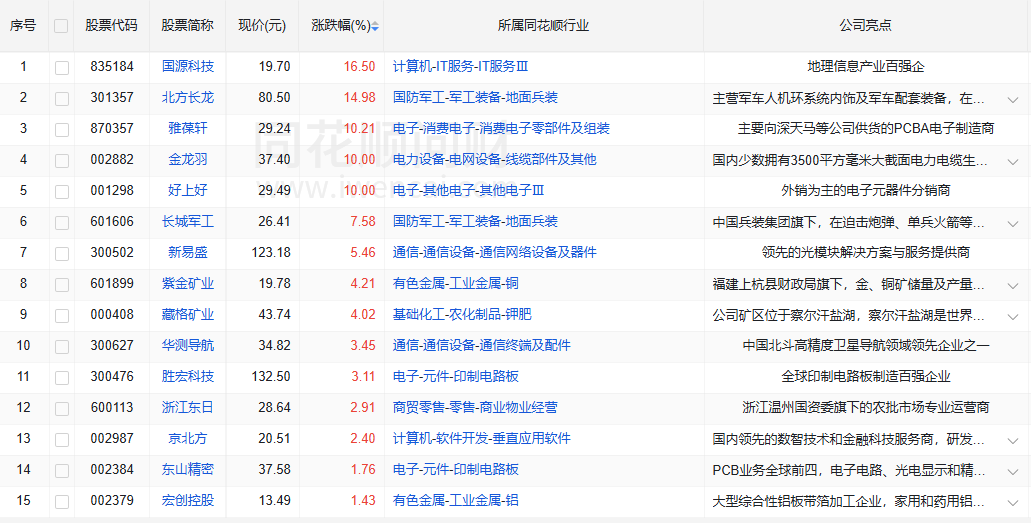This screenshot has width=1031, height=523.
Task: Check the box for 胜宏科技
Action: point(62,378)
